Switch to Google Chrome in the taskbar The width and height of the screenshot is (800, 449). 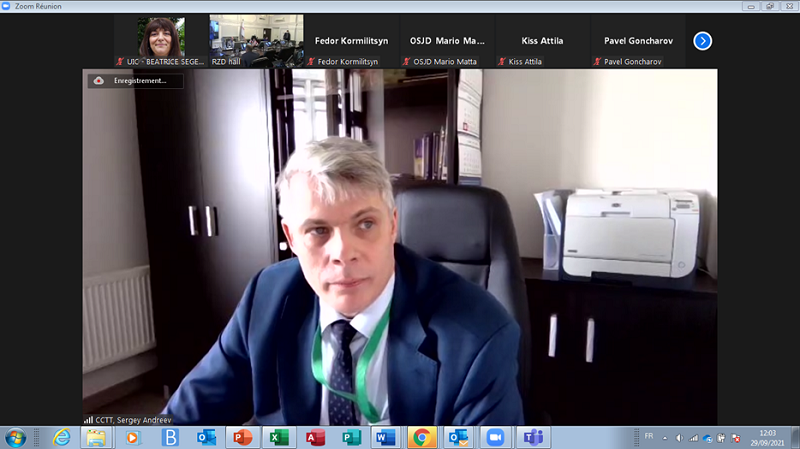click(422, 437)
